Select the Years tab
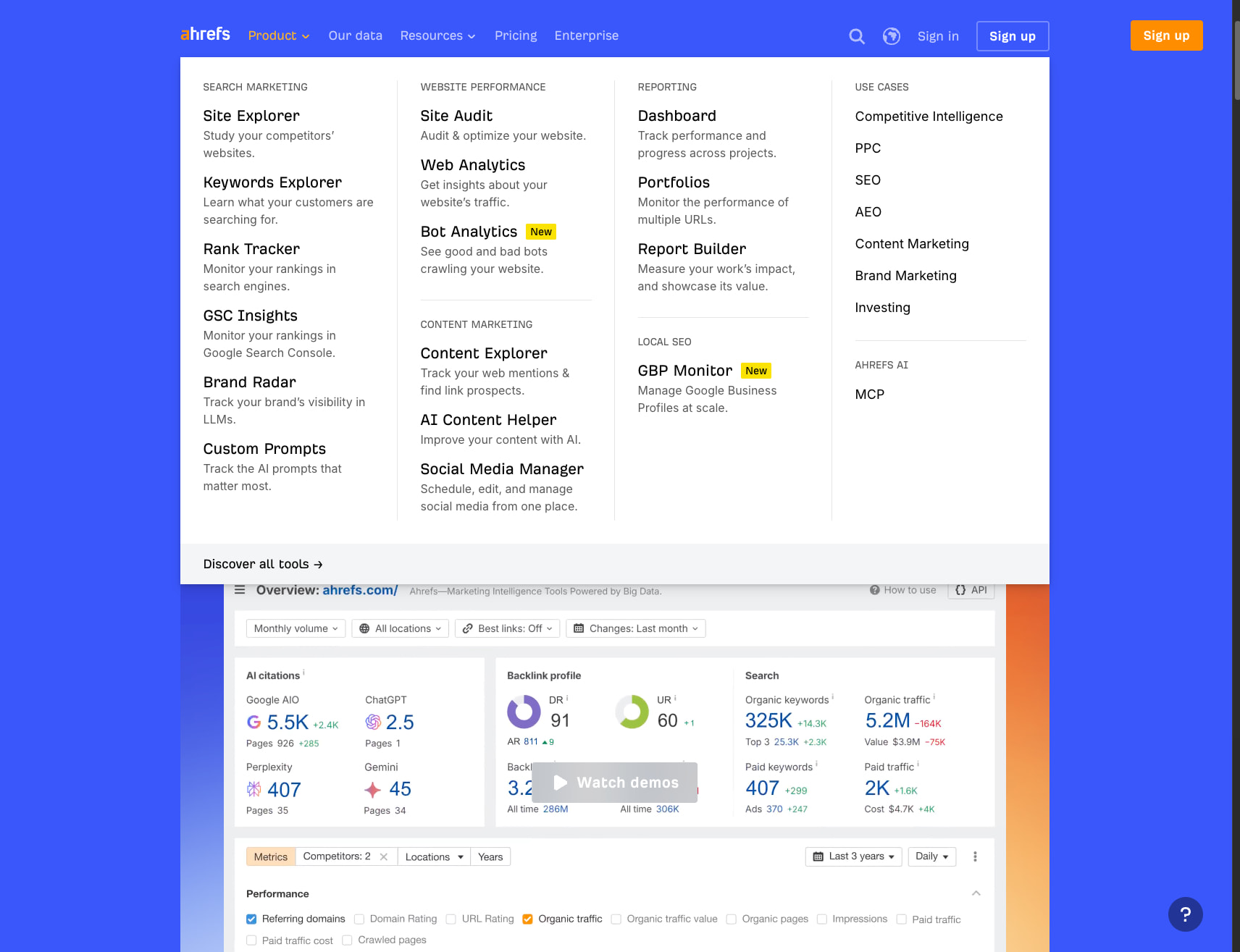This screenshot has width=1240, height=952. click(x=490, y=857)
